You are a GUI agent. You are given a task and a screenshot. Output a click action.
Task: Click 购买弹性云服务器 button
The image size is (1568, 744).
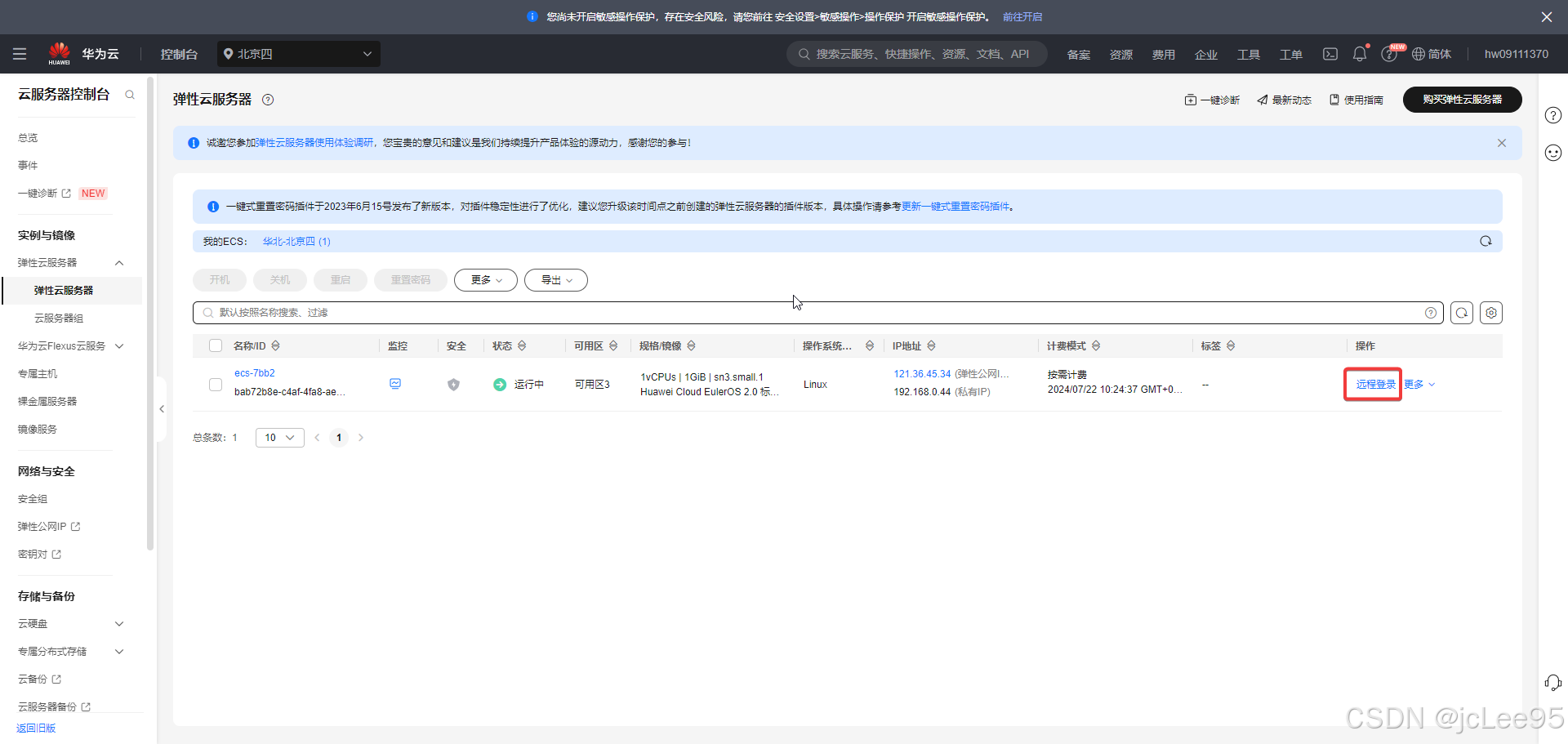(x=1463, y=100)
